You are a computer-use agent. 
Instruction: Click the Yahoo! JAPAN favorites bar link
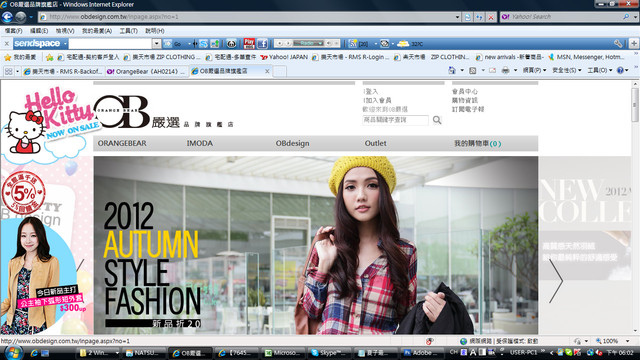click(284, 57)
